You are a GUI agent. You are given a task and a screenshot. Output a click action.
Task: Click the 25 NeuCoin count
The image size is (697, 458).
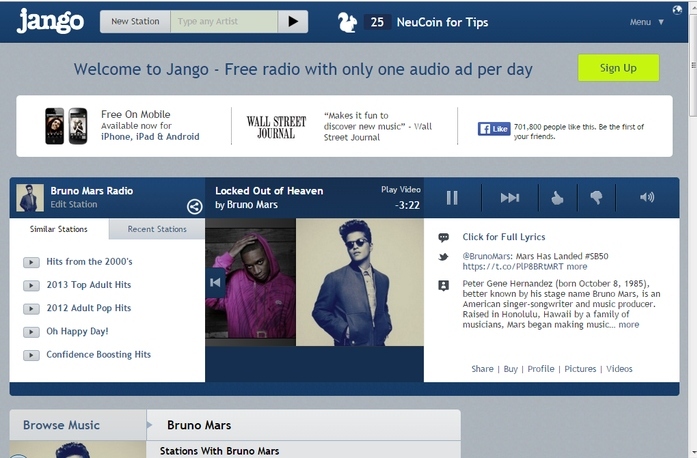(377, 22)
